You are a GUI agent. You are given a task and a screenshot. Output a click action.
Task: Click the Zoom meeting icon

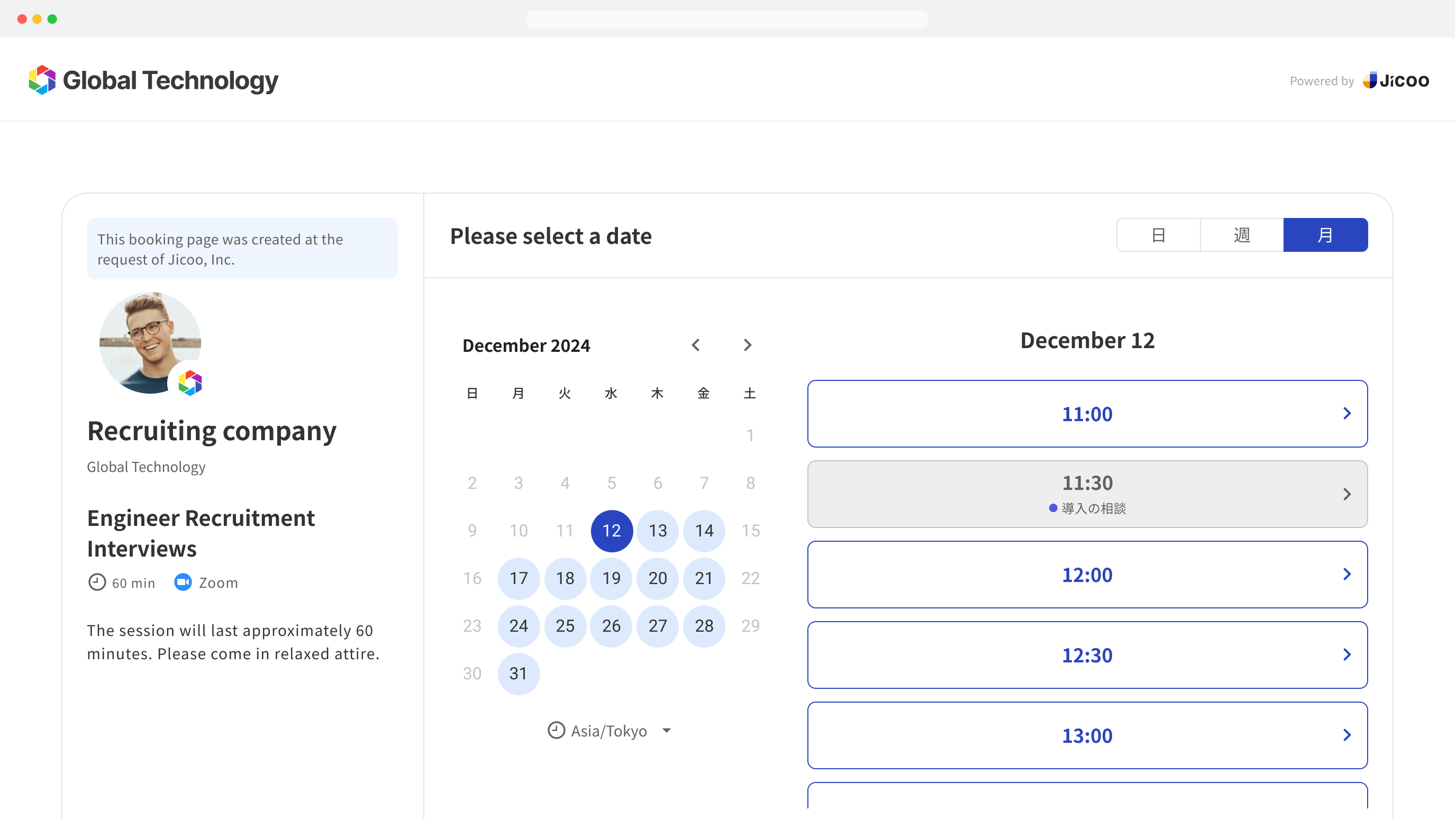[x=183, y=582]
